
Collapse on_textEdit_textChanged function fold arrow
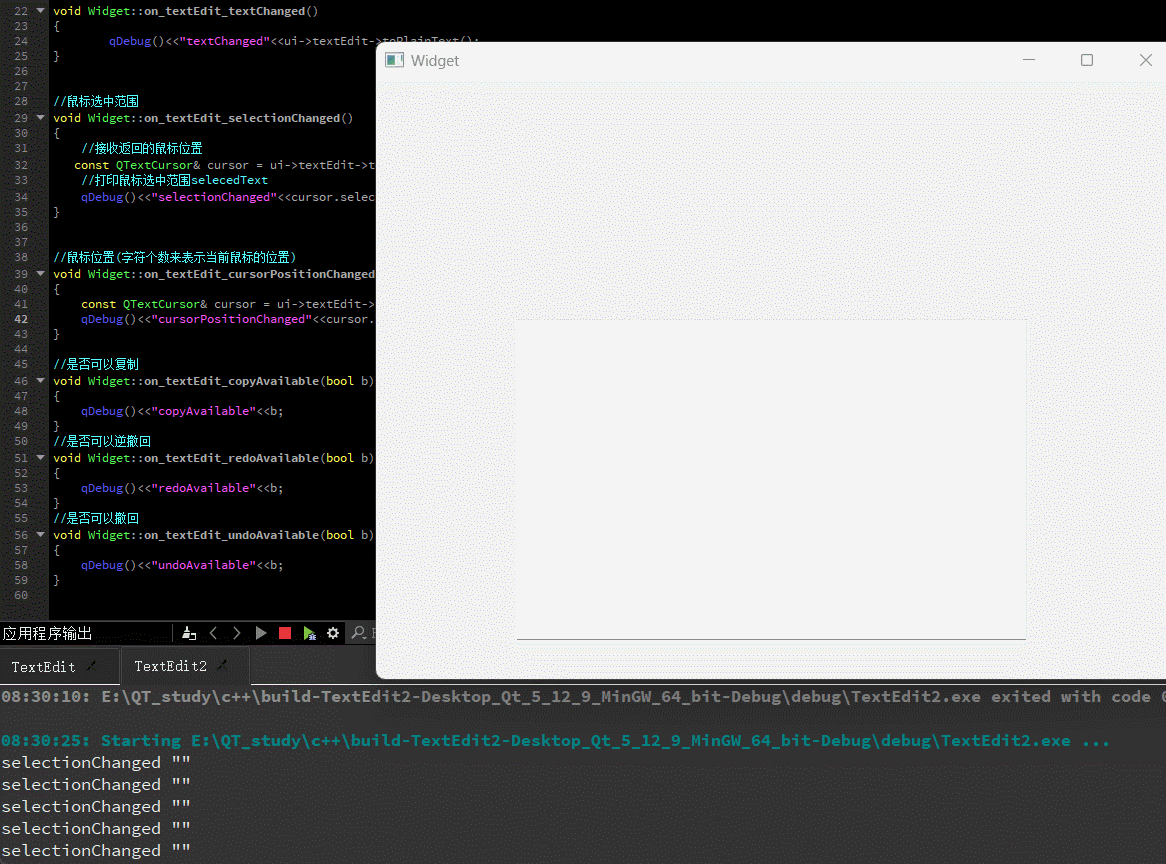click(40, 11)
